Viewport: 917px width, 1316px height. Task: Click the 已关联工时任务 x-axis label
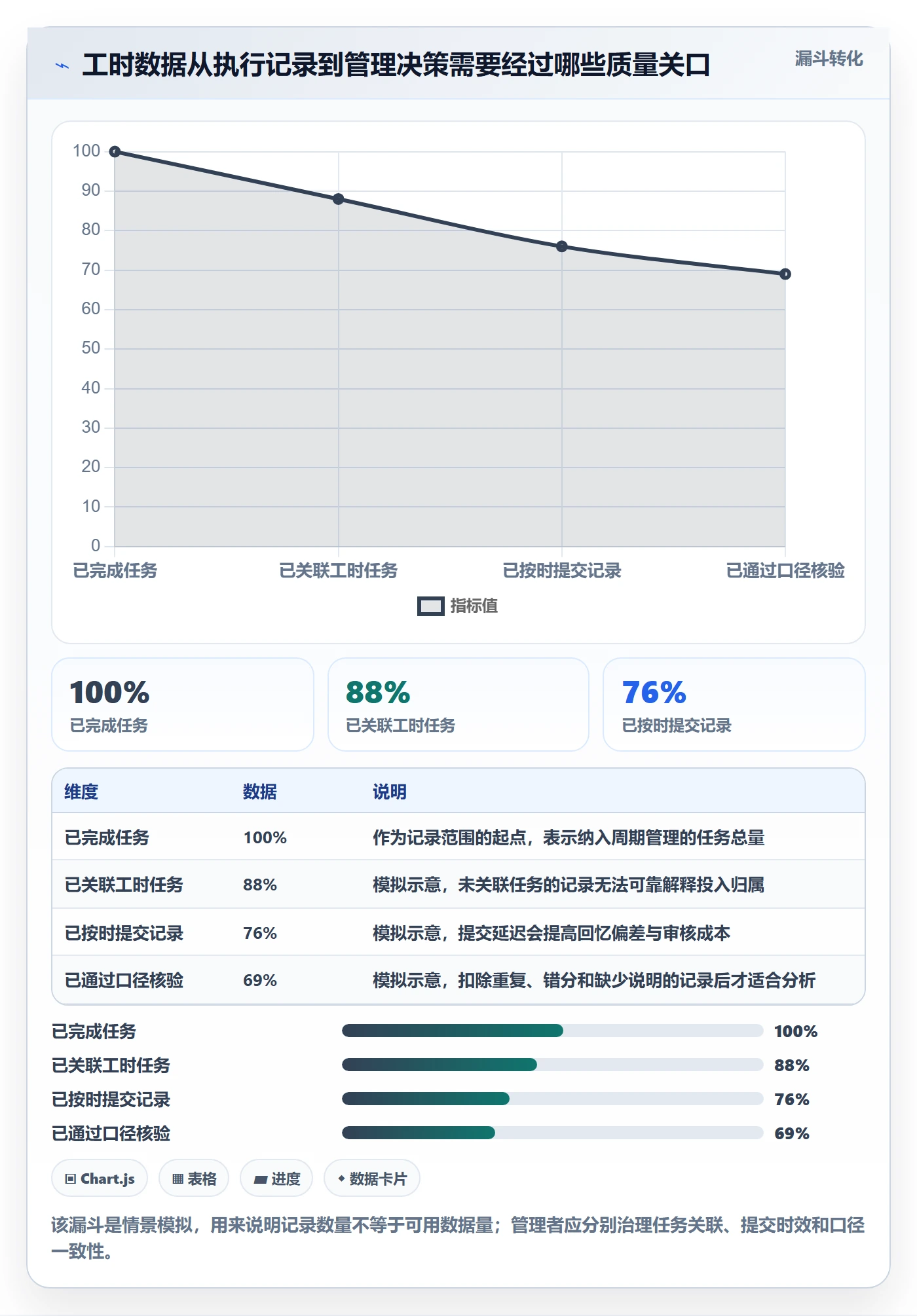[x=338, y=571]
